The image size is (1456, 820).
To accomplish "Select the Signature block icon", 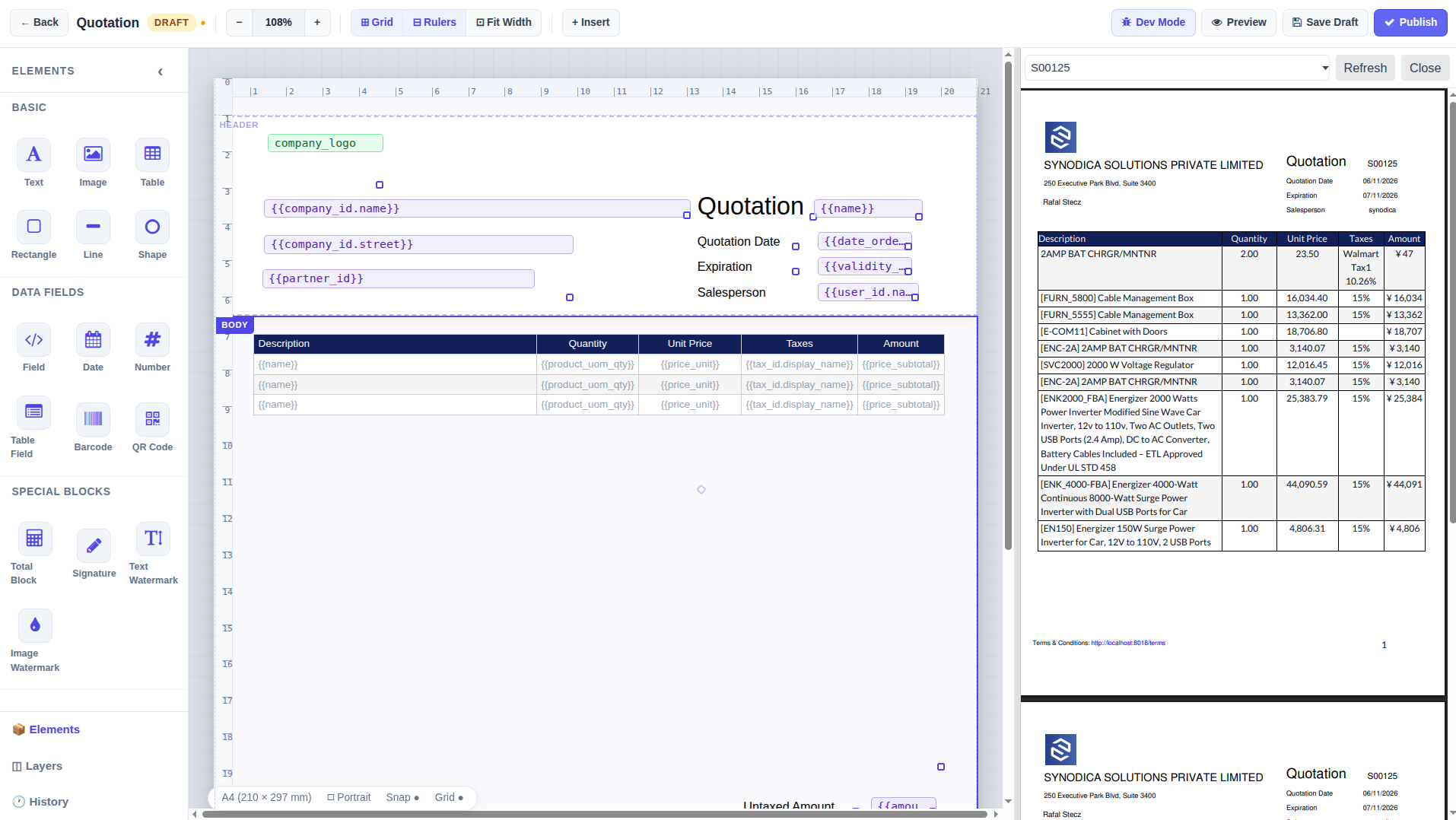I will pos(94,545).
